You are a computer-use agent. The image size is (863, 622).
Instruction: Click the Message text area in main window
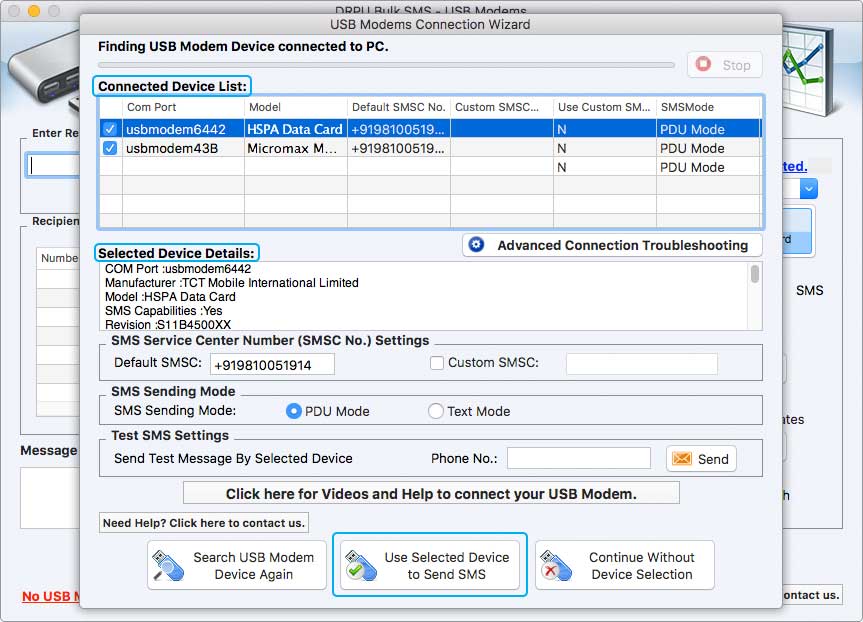click(x=50, y=498)
